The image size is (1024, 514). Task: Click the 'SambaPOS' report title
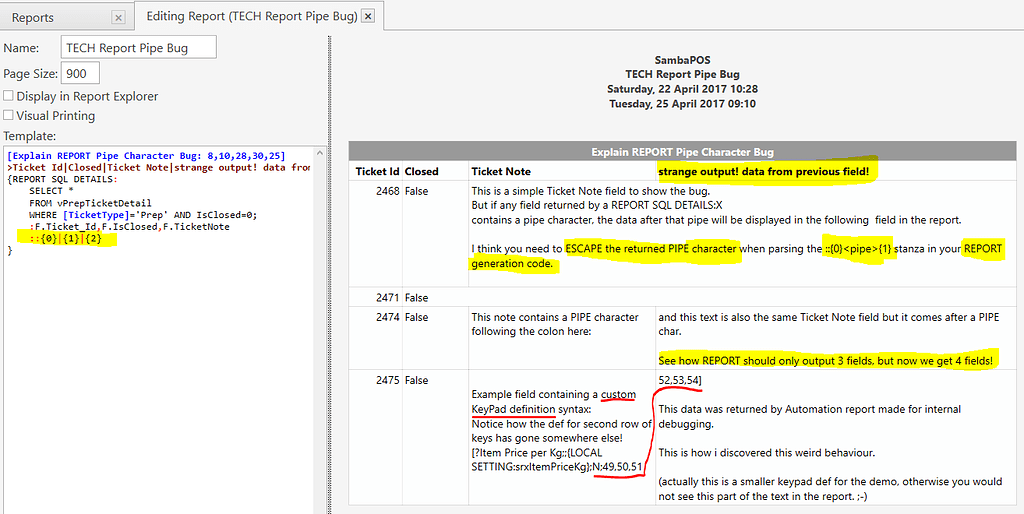(x=682, y=61)
